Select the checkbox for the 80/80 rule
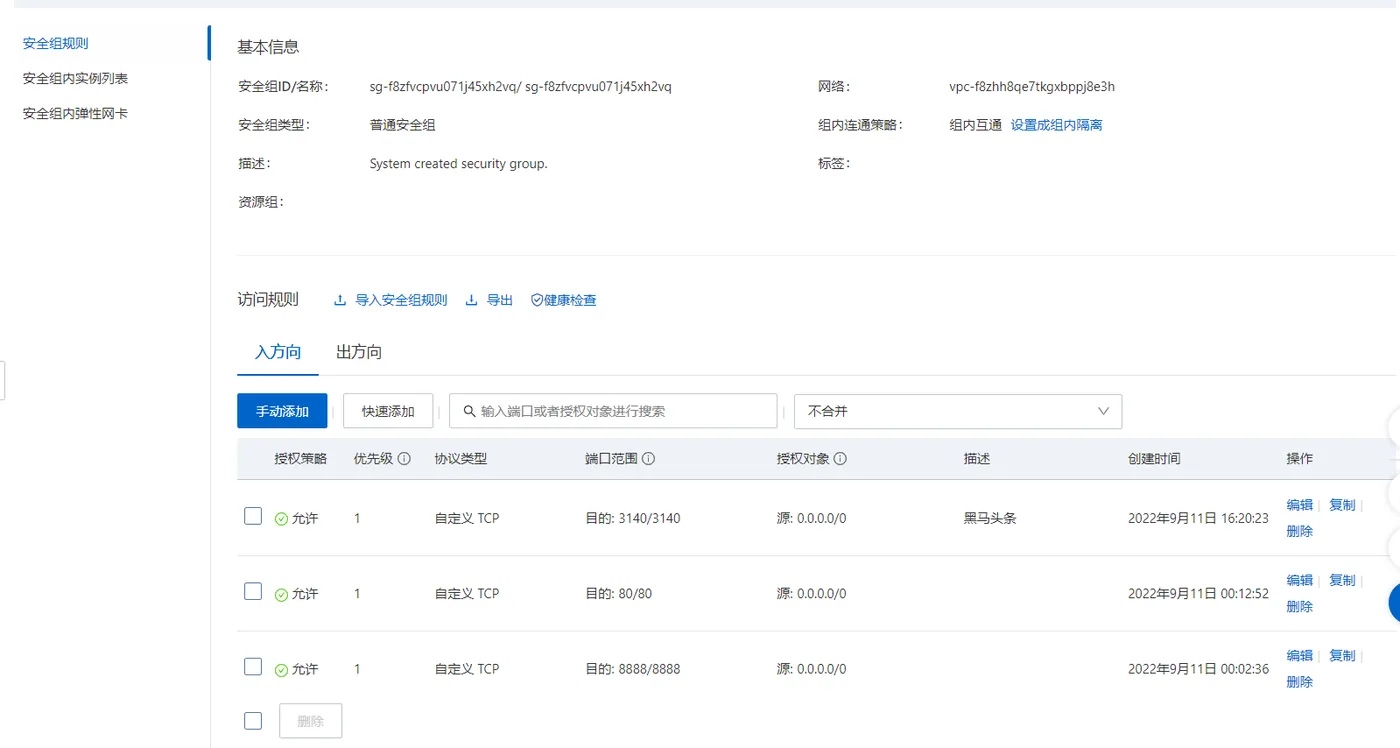 click(x=253, y=591)
